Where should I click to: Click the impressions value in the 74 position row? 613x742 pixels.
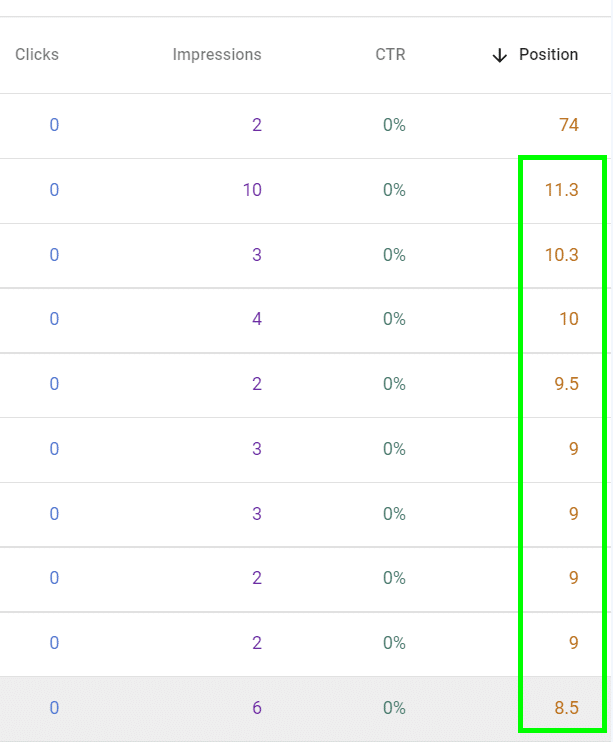(257, 126)
